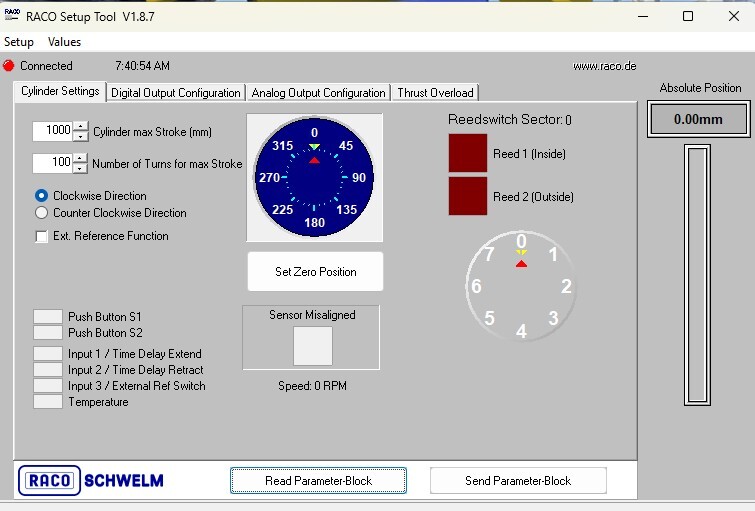Switch to Analog Output Configuration tab

318,92
